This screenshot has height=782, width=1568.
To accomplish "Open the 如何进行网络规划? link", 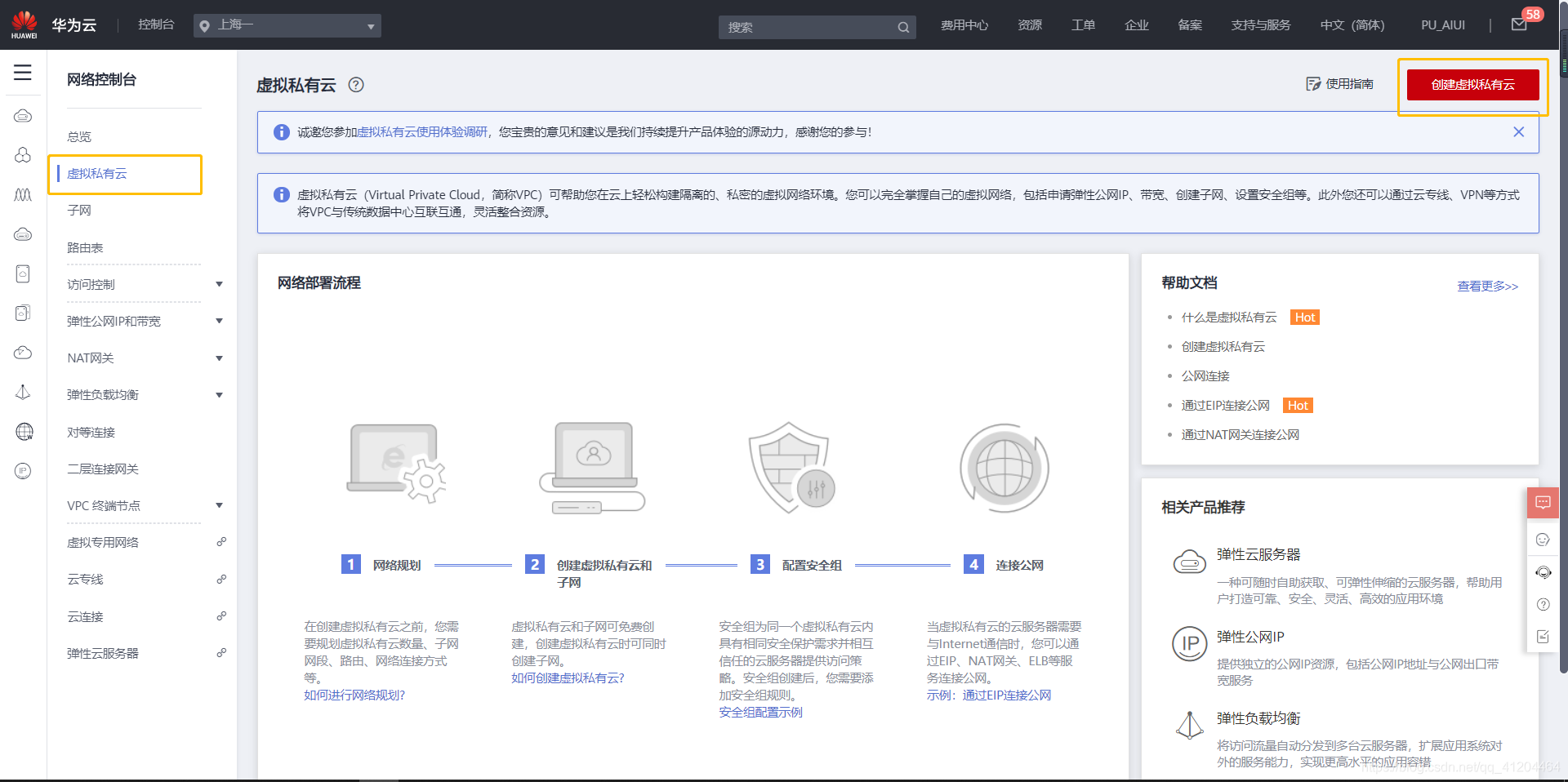I will point(354,695).
